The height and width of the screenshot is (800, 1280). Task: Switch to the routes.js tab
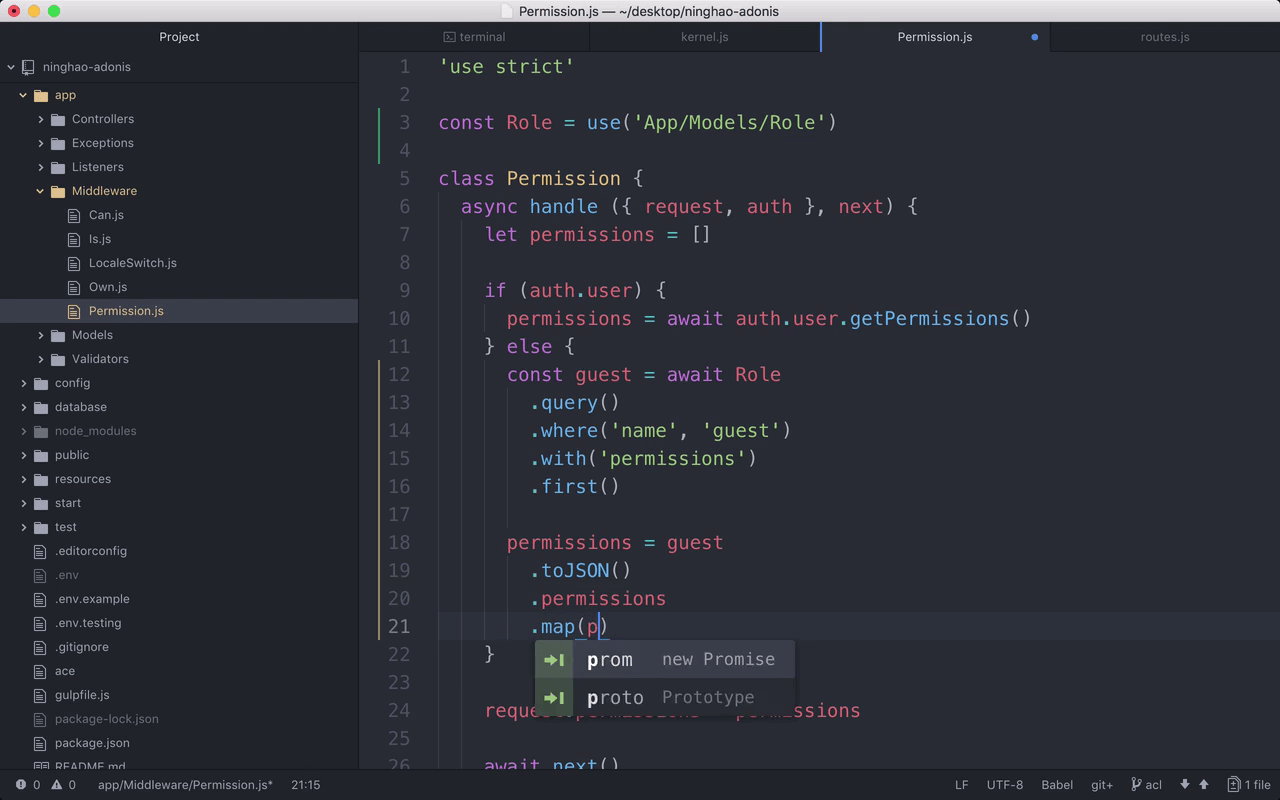(1164, 37)
